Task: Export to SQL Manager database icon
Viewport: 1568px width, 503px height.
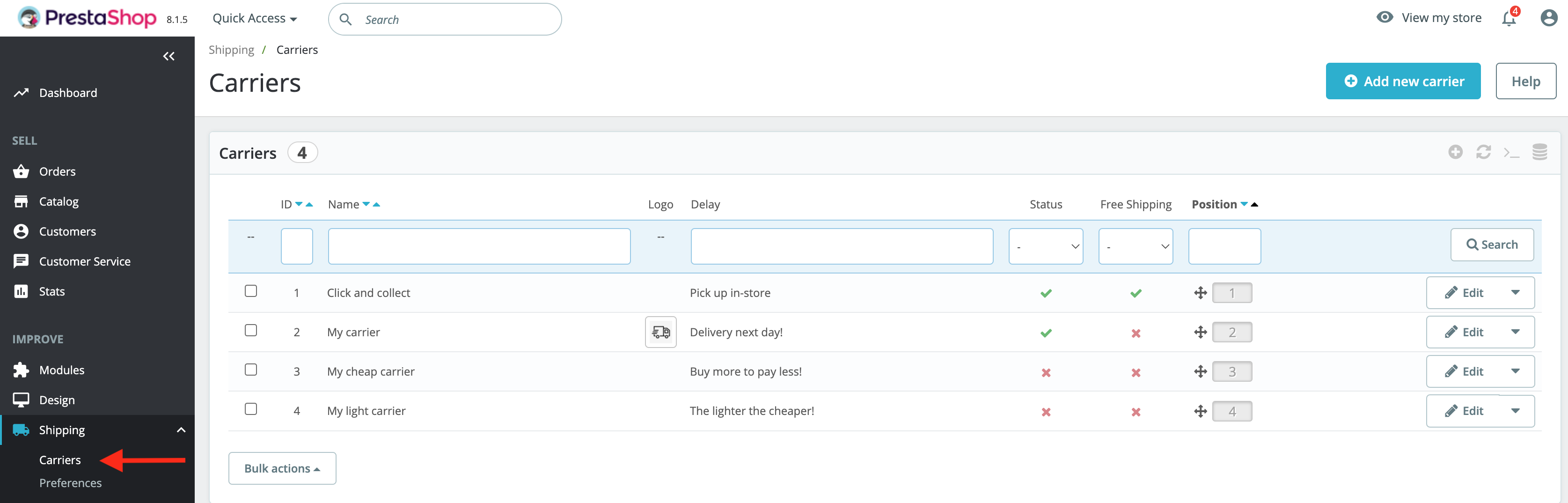Action: click(x=1539, y=152)
